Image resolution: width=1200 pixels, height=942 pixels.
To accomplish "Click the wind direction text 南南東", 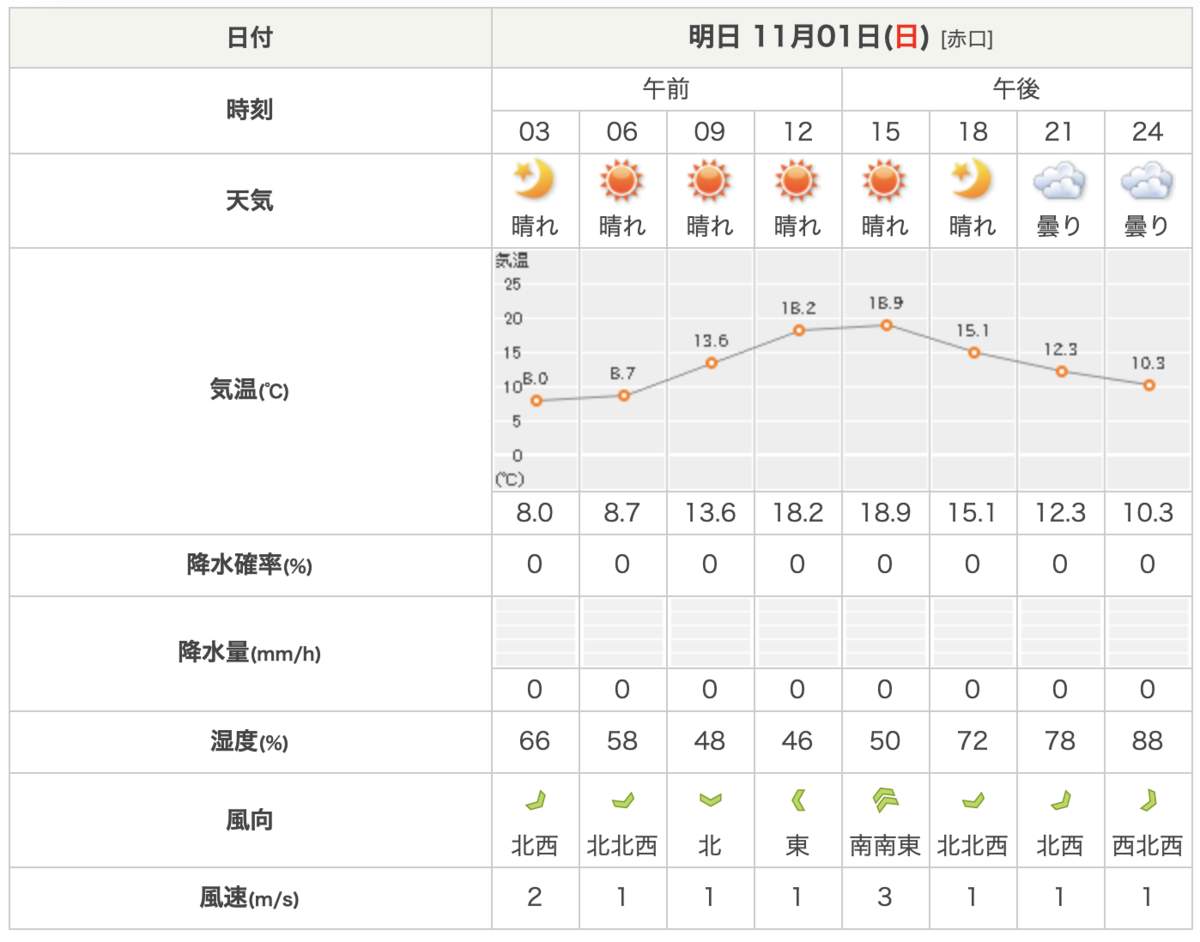I will pos(885,847).
